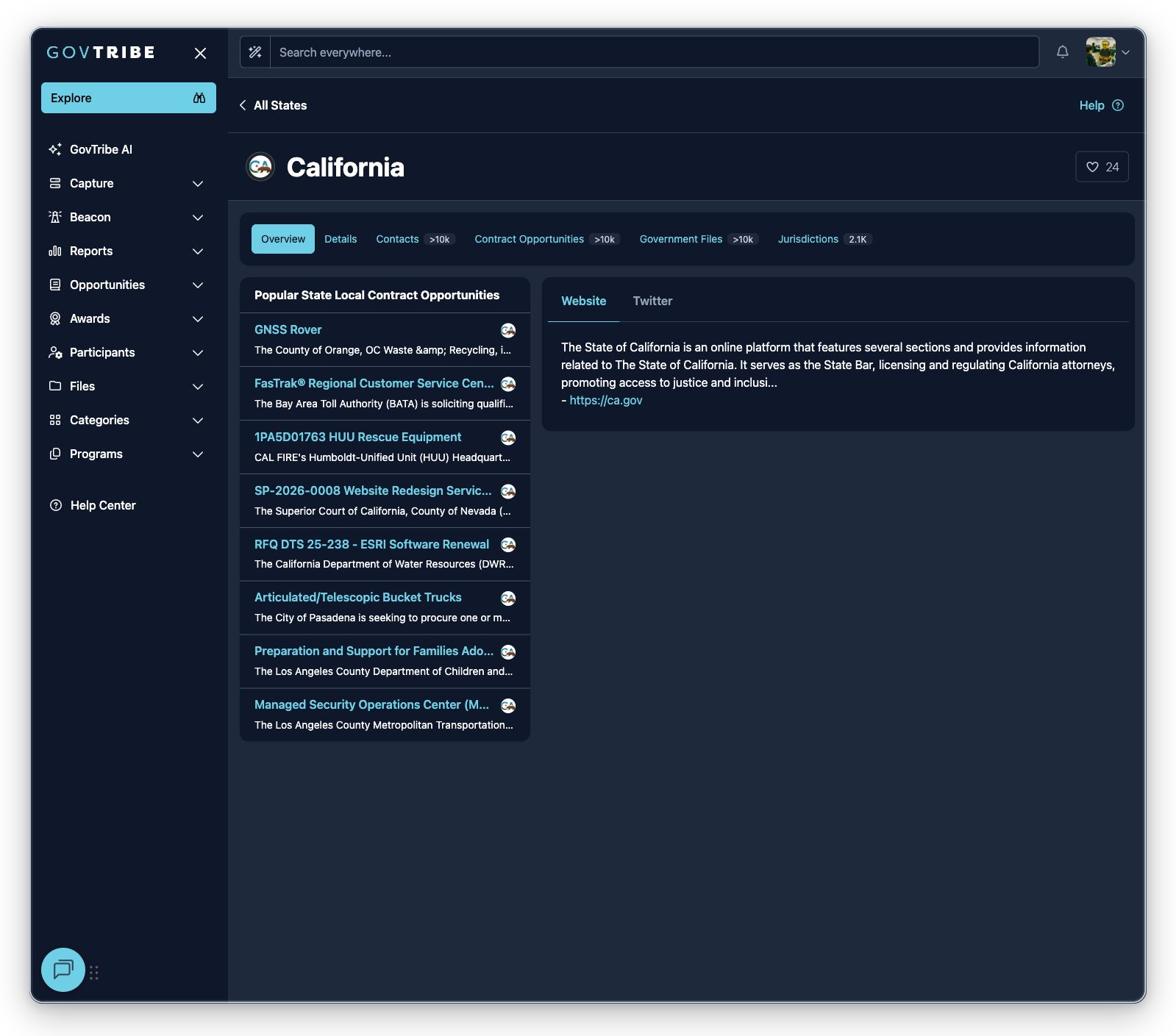This screenshot has height=1036, width=1176.
Task: Click the Help Center question icon
Action: pyautogui.click(x=56, y=505)
